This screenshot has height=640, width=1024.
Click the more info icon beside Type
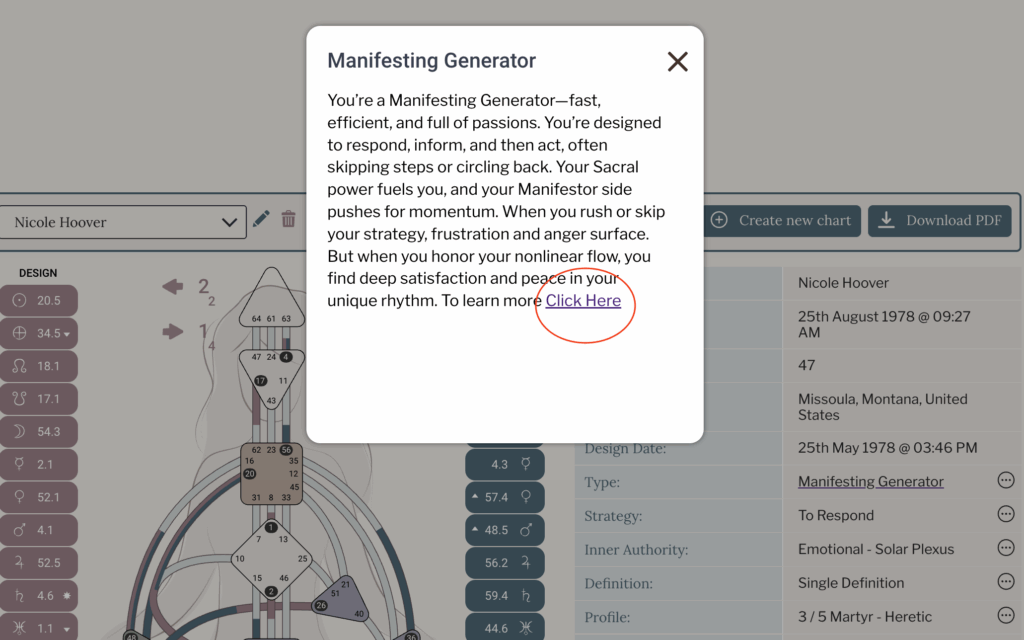coord(1005,481)
